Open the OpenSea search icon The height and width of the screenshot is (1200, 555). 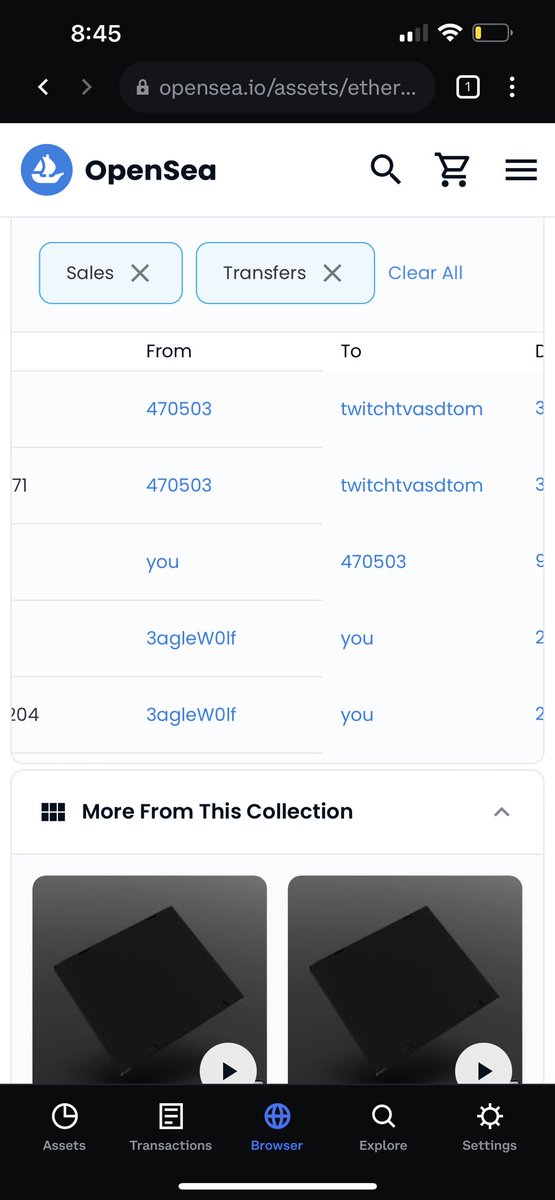click(x=386, y=169)
